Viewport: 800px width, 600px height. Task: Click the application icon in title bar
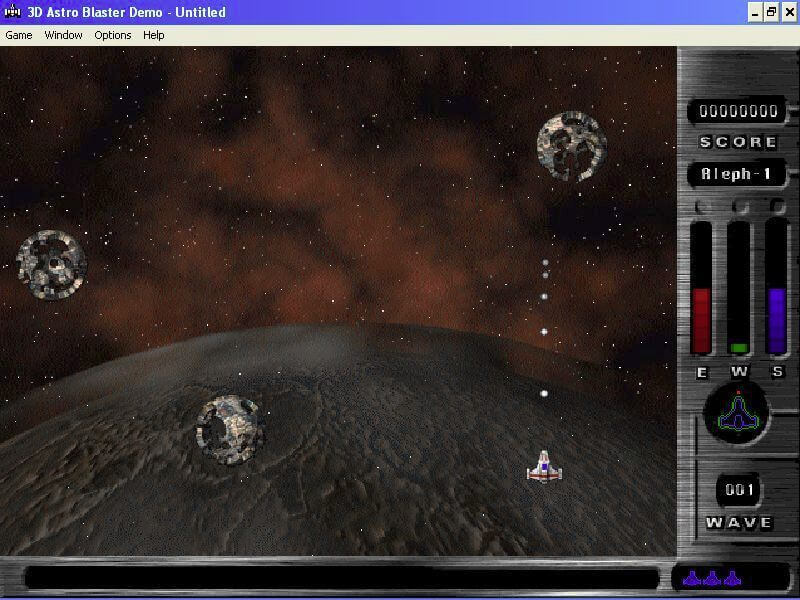pos(12,11)
